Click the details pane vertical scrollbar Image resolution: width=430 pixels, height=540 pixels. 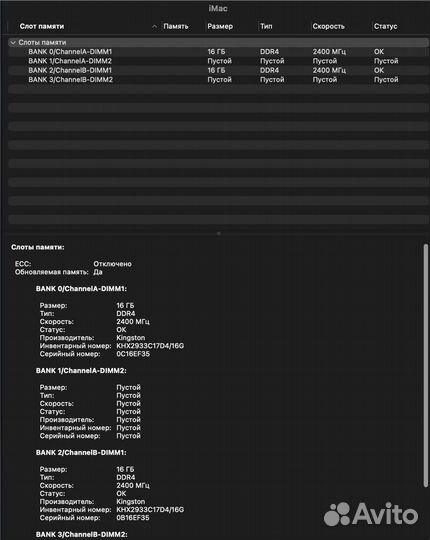point(426,365)
